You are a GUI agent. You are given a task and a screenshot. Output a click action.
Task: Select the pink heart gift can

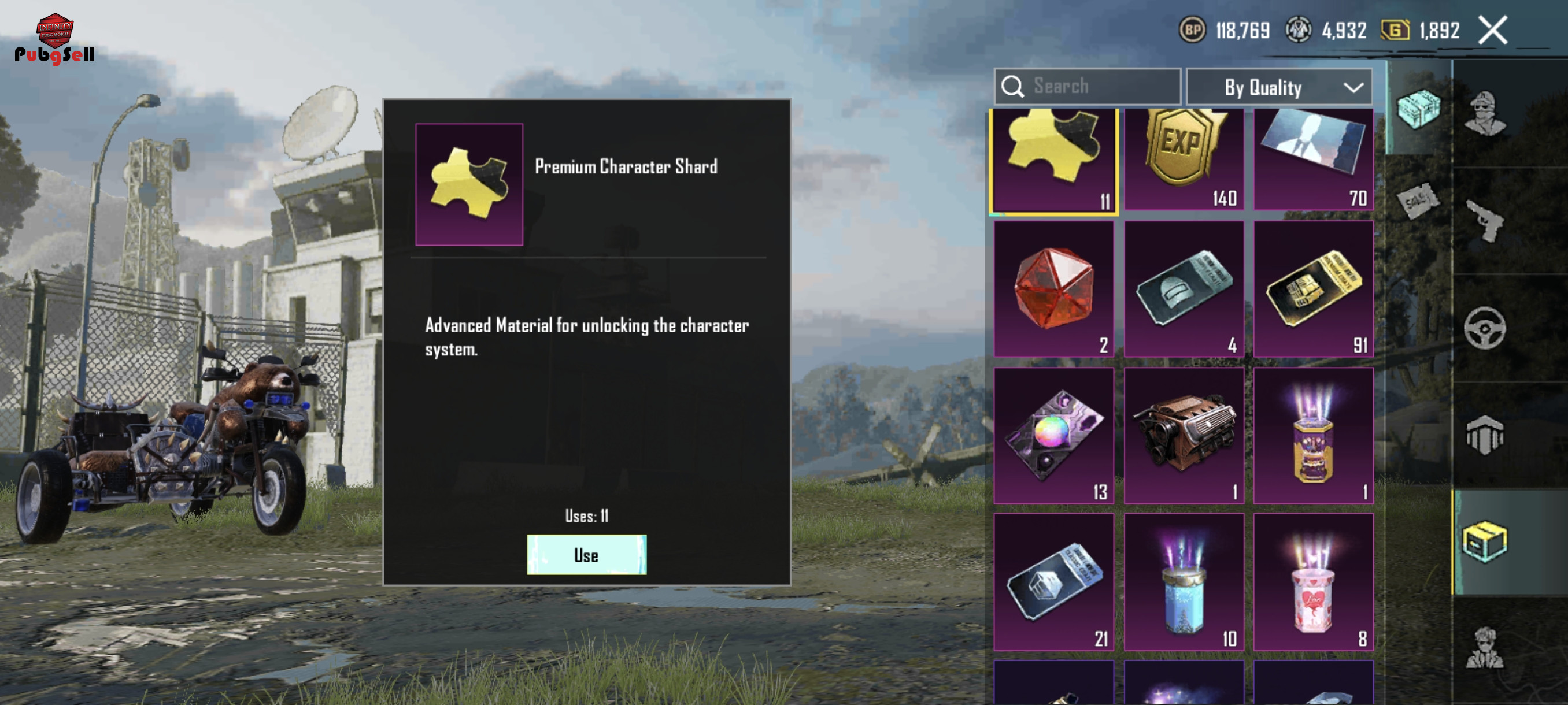(x=1313, y=582)
